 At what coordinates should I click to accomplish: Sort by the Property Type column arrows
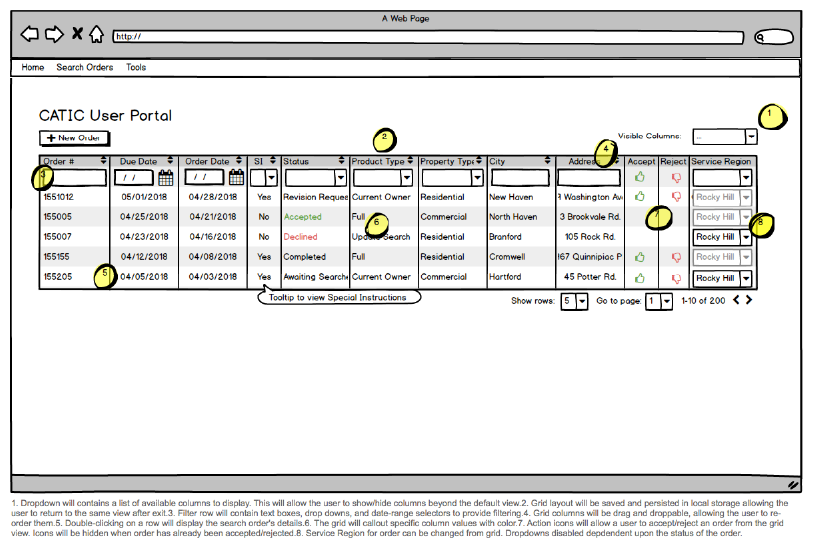(479, 160)
